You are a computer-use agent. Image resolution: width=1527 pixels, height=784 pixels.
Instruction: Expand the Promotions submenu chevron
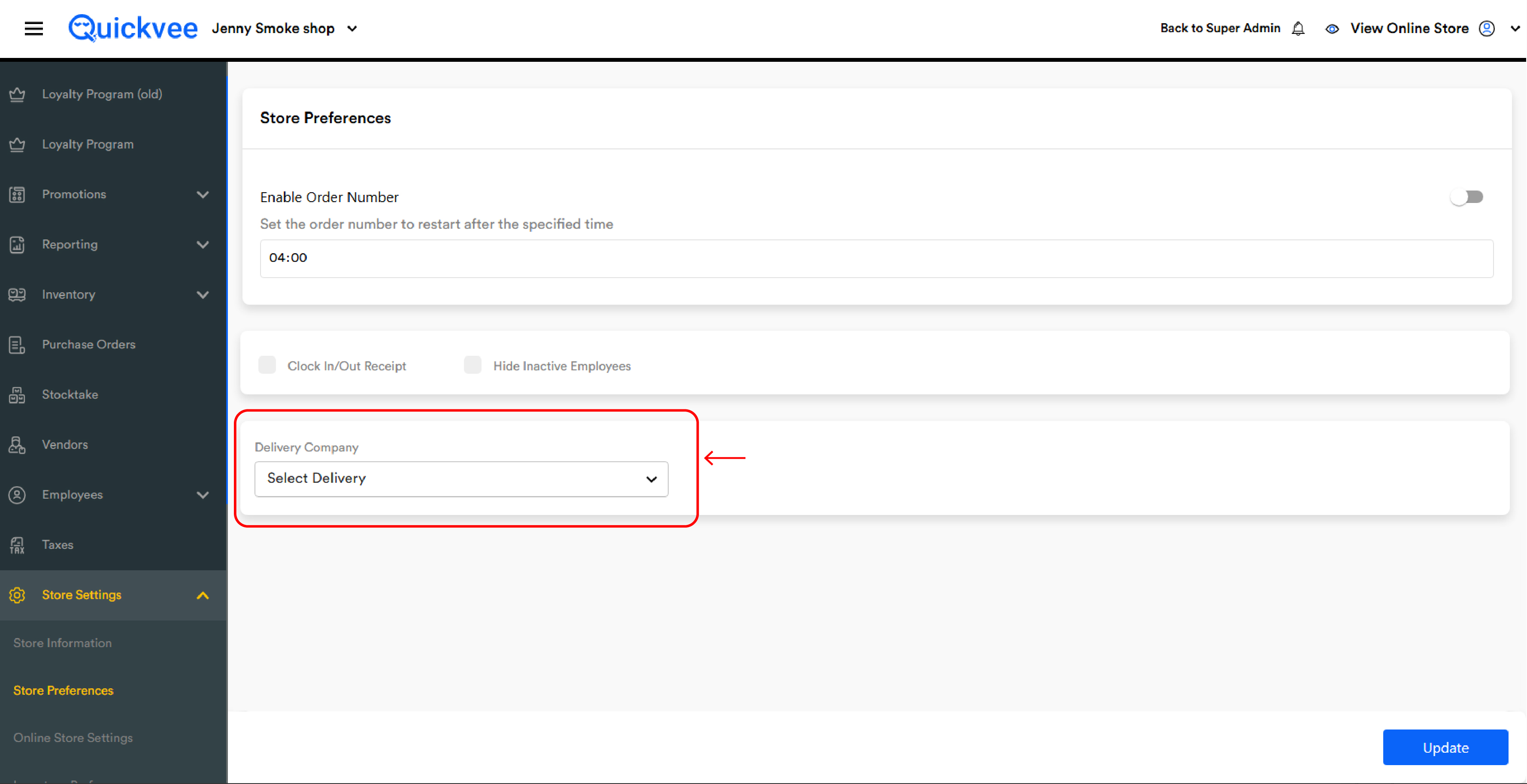(x=203, y=194)
